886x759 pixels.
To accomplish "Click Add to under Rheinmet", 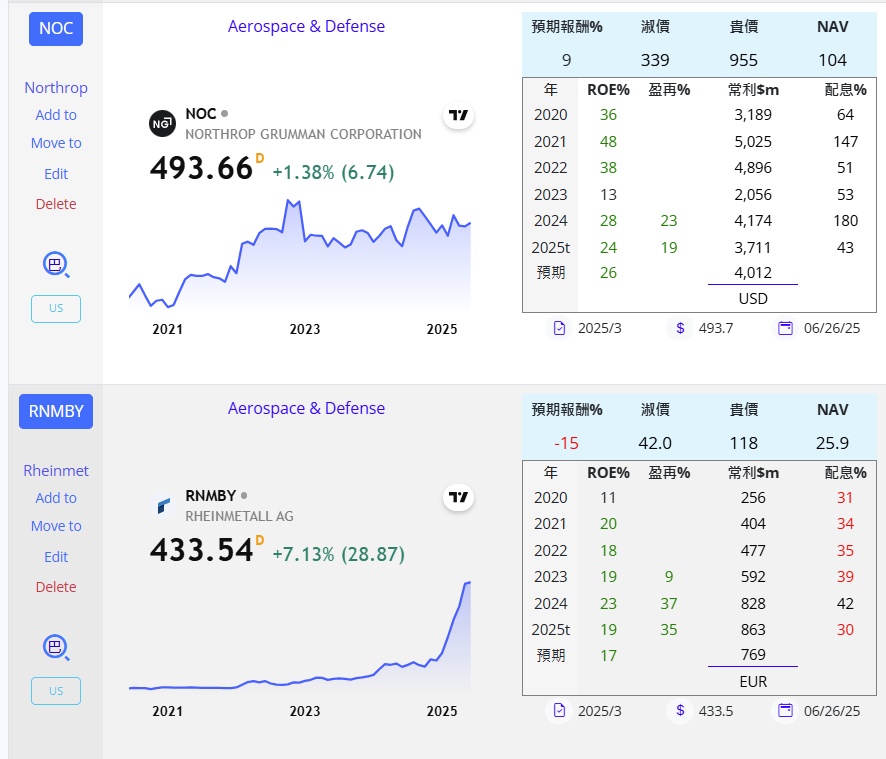I will click(56, 497).
